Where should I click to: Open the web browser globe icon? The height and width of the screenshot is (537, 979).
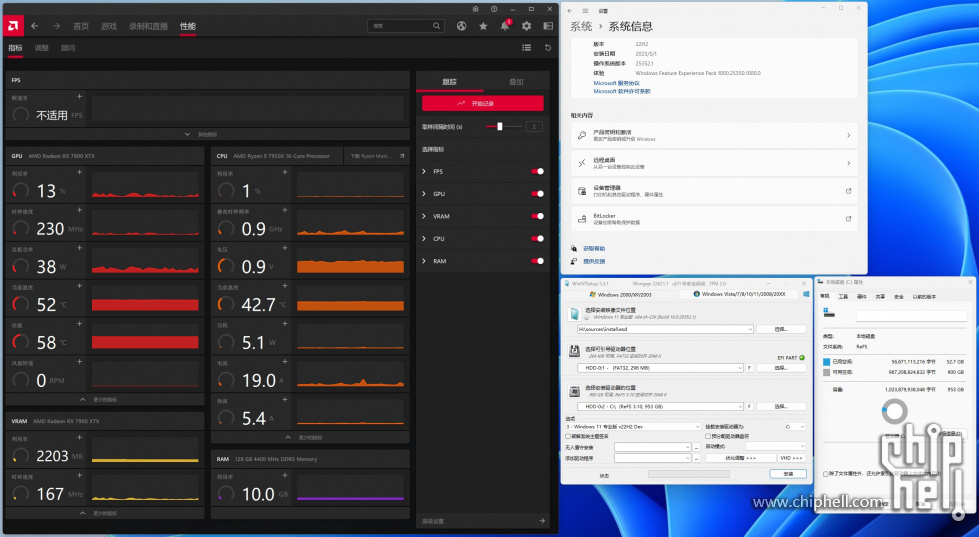[x=461, y=26]
